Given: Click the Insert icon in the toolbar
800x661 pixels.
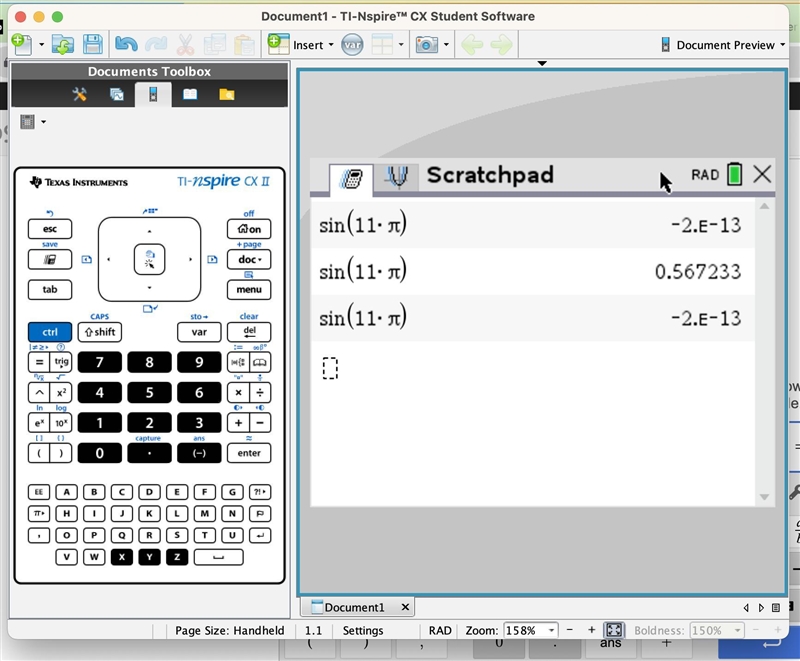Looking at the screenshot, I should click(278, 44).
